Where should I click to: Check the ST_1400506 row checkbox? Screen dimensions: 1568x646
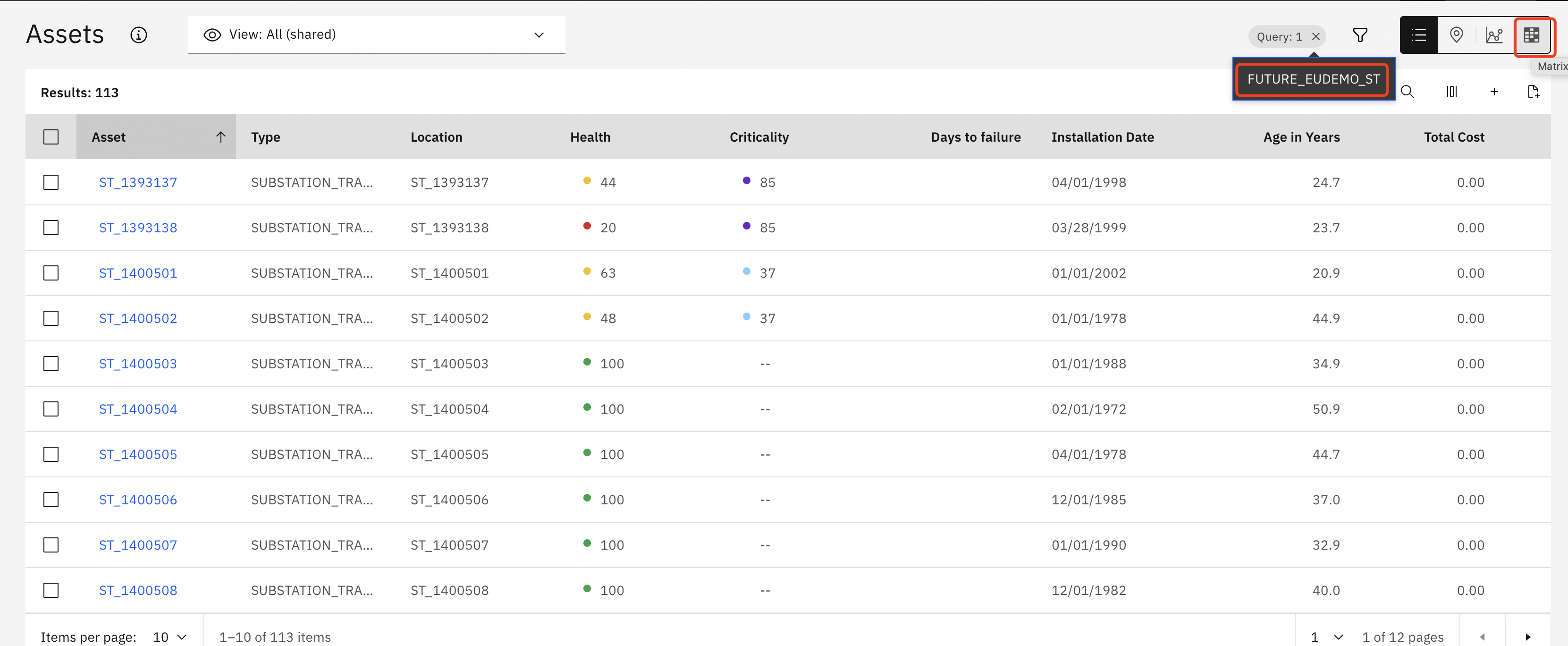[x=51, y=500]
